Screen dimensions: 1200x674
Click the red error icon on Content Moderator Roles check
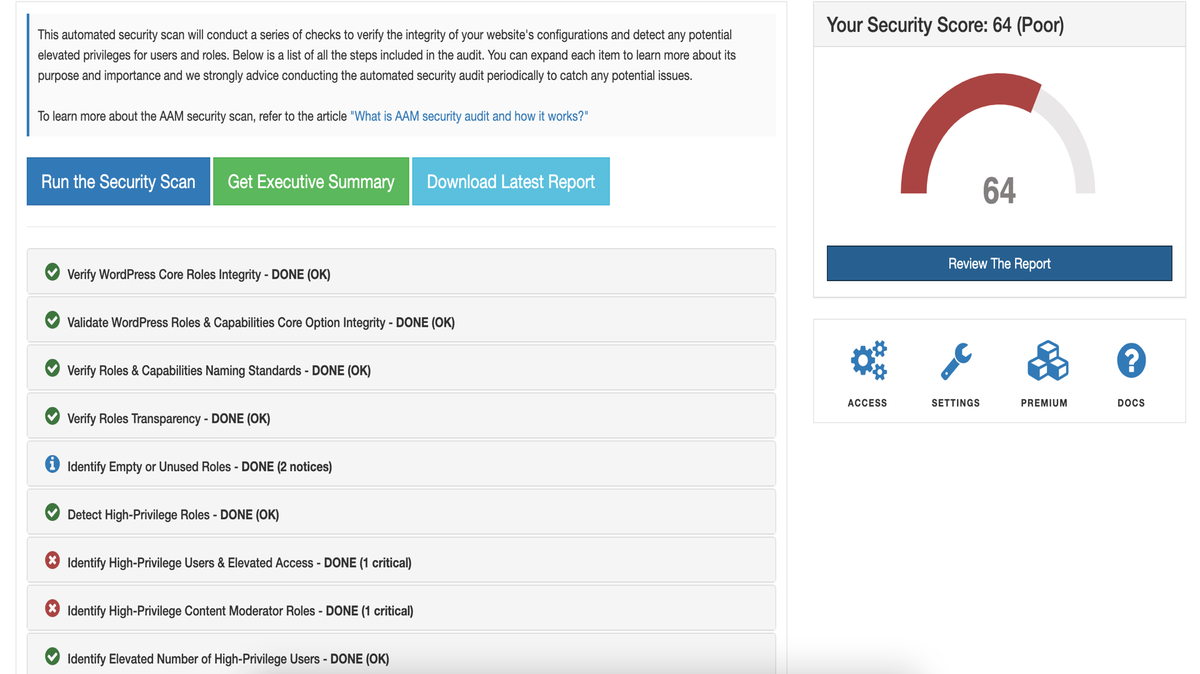(52, 607)
